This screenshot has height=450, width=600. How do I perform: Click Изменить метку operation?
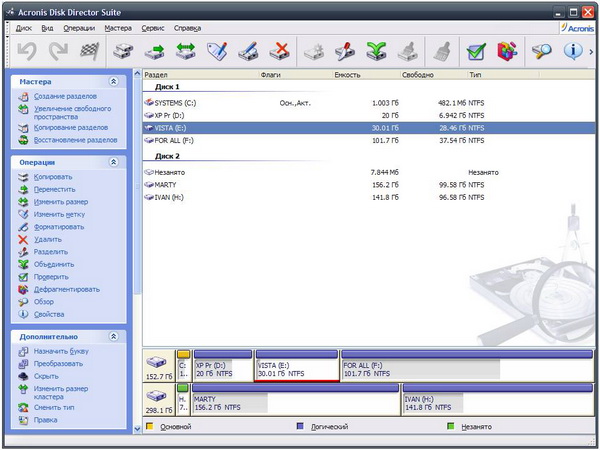pyautogui.click(x=59, y=215)
